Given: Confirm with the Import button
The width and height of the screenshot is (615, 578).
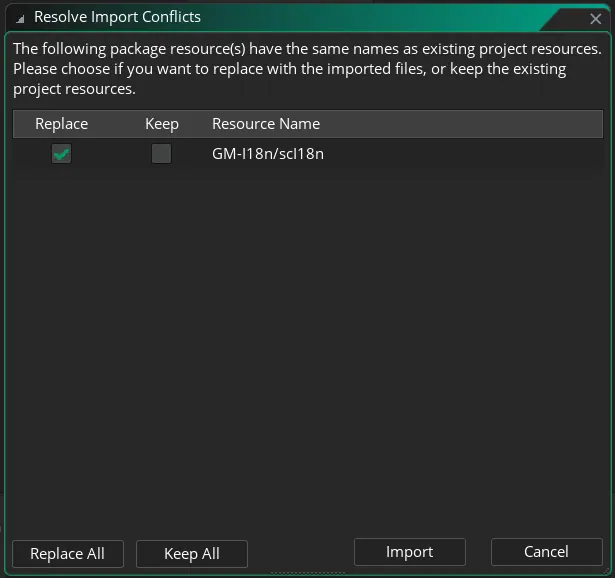Looking at the screenshot, I should (x=409, y=552).
